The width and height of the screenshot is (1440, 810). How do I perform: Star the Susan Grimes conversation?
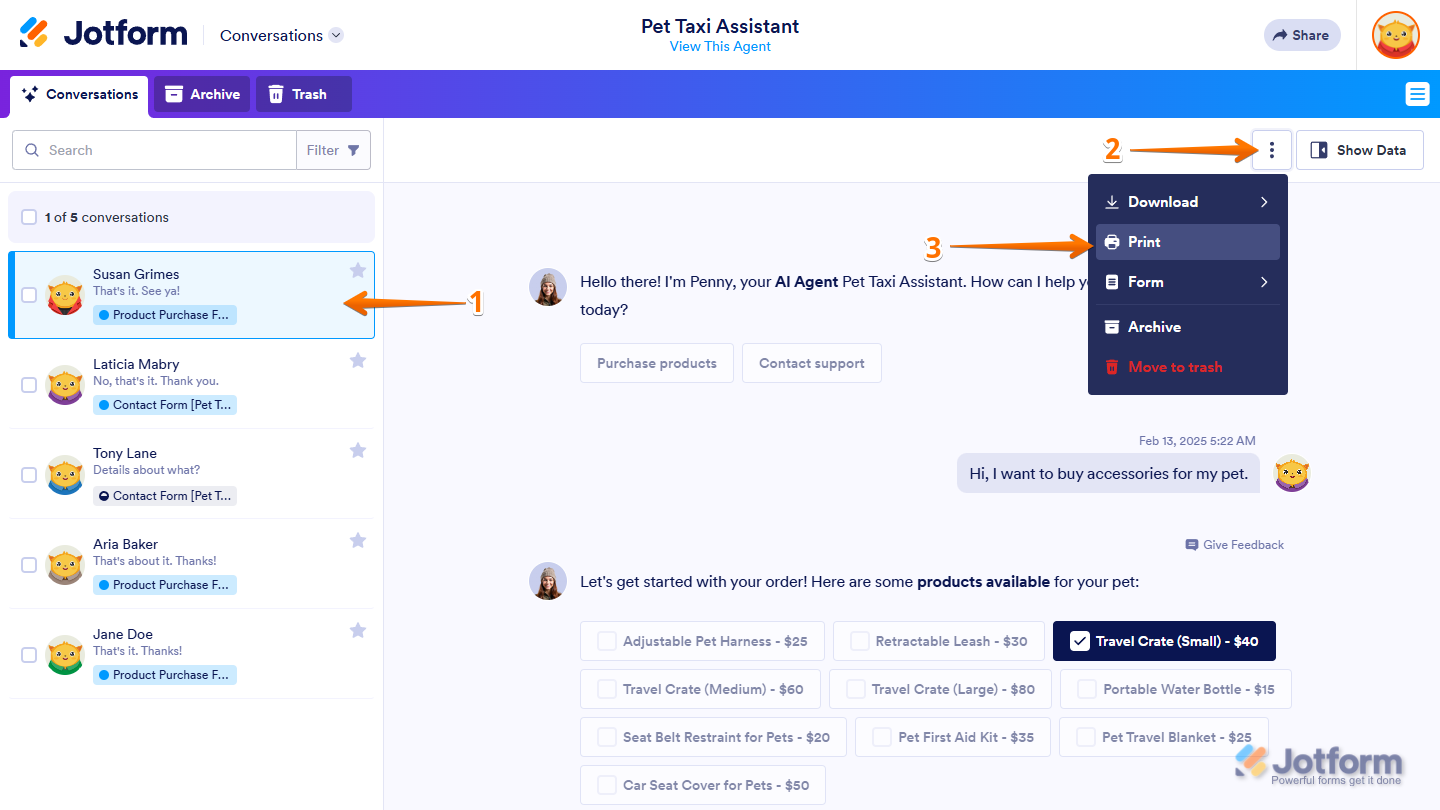[x=358, y=270]
